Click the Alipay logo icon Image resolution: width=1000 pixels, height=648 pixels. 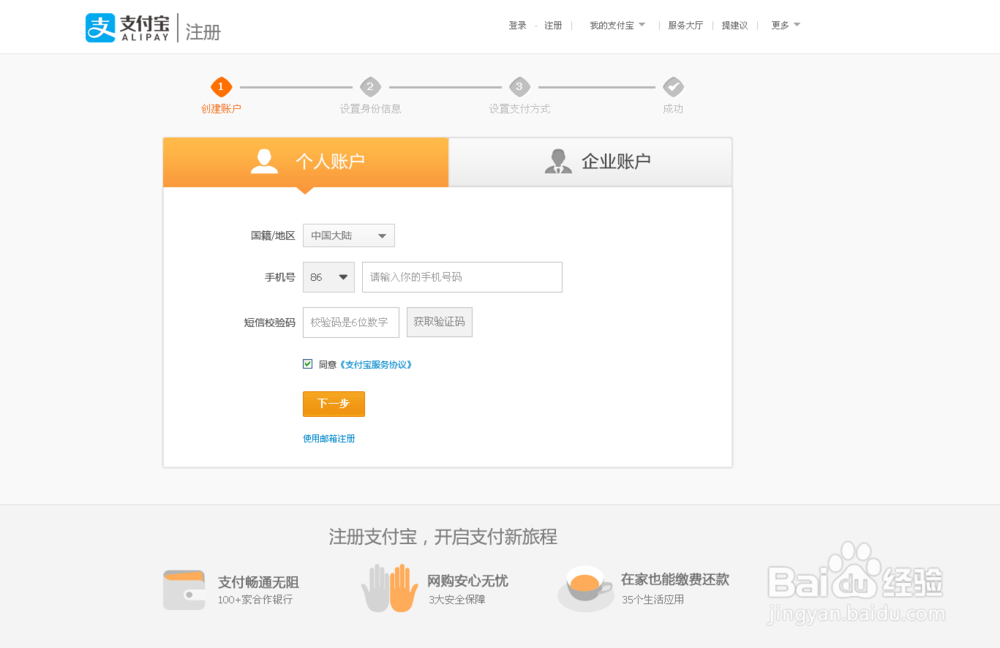[x=100, y=27]
